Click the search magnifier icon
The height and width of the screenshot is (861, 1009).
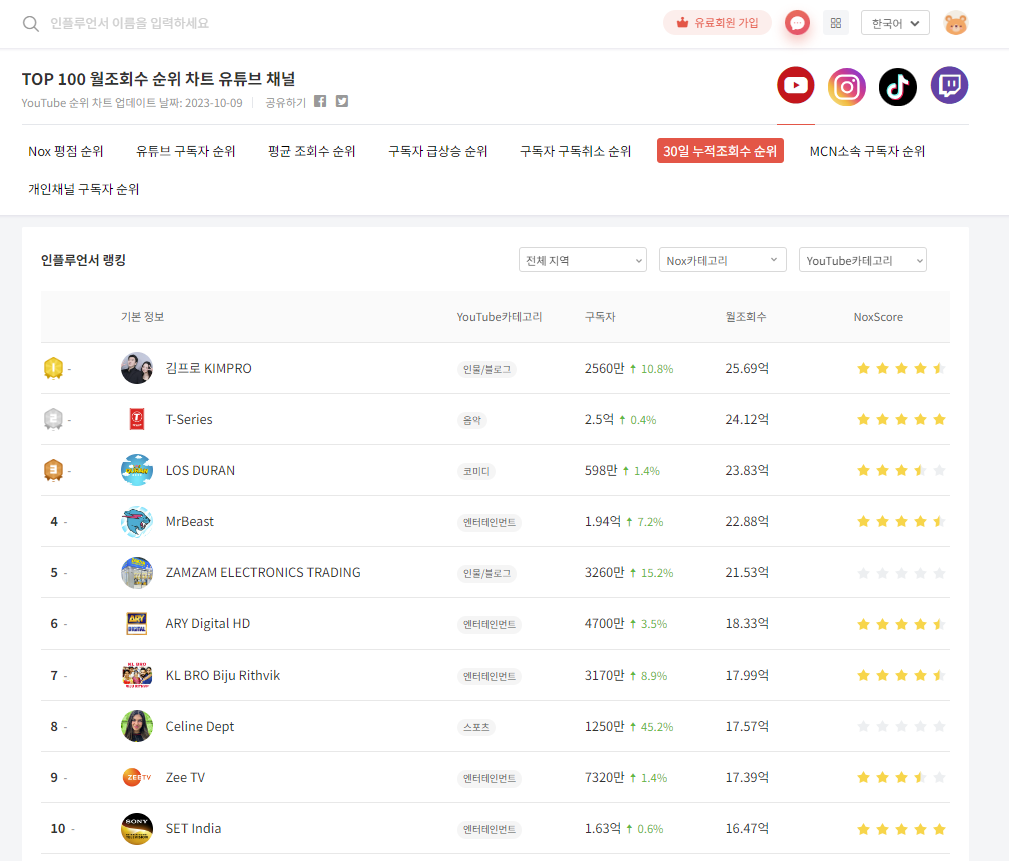[x=30, y=24]
